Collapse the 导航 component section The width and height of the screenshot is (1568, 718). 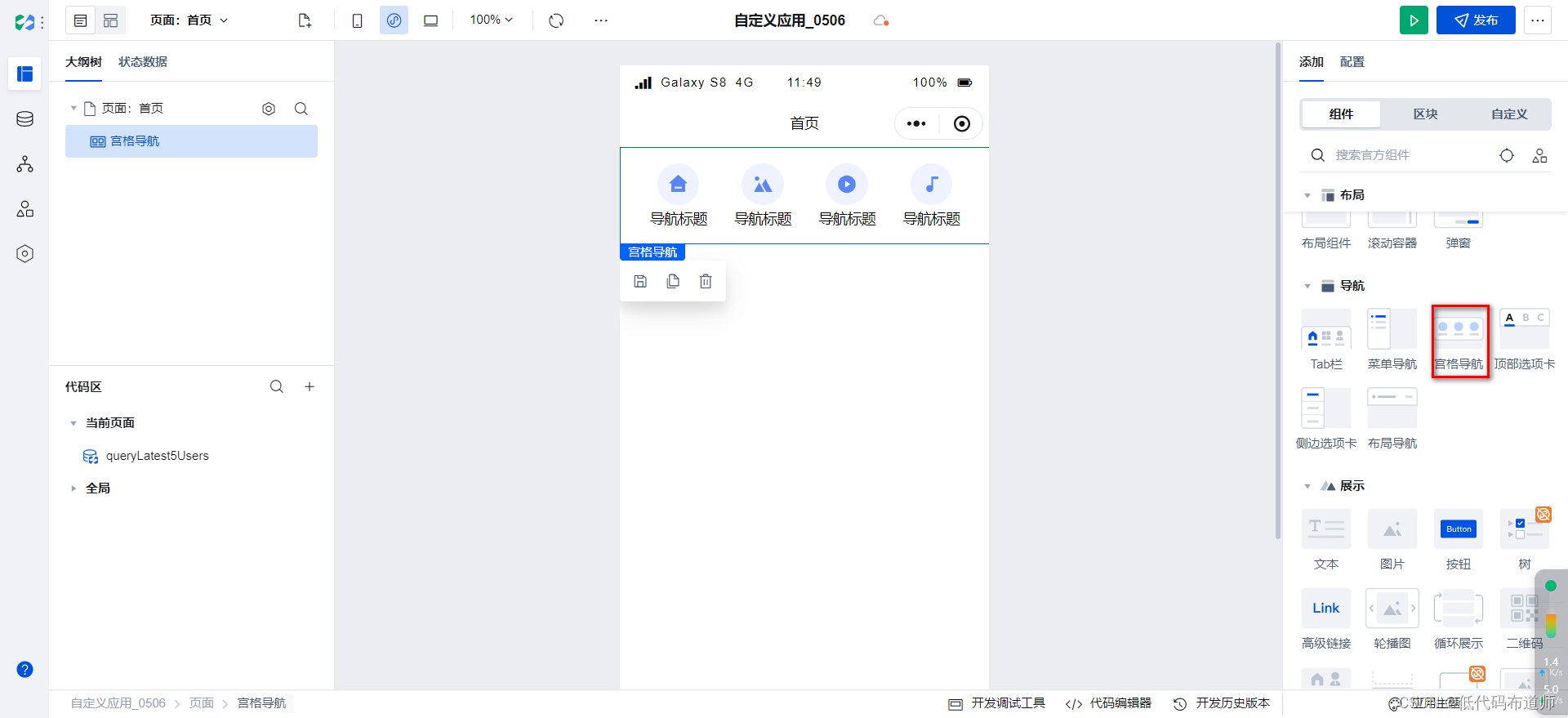point(1307,286)
